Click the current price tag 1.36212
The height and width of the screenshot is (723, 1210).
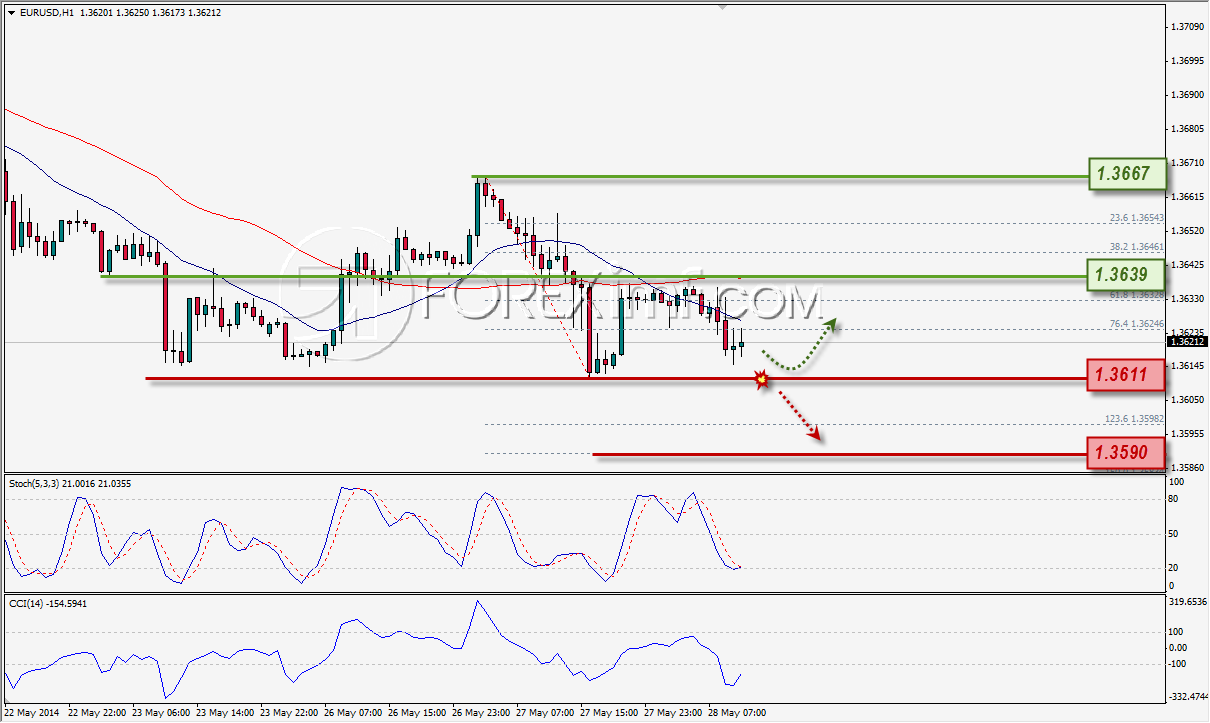click(x=1187, y=341)
